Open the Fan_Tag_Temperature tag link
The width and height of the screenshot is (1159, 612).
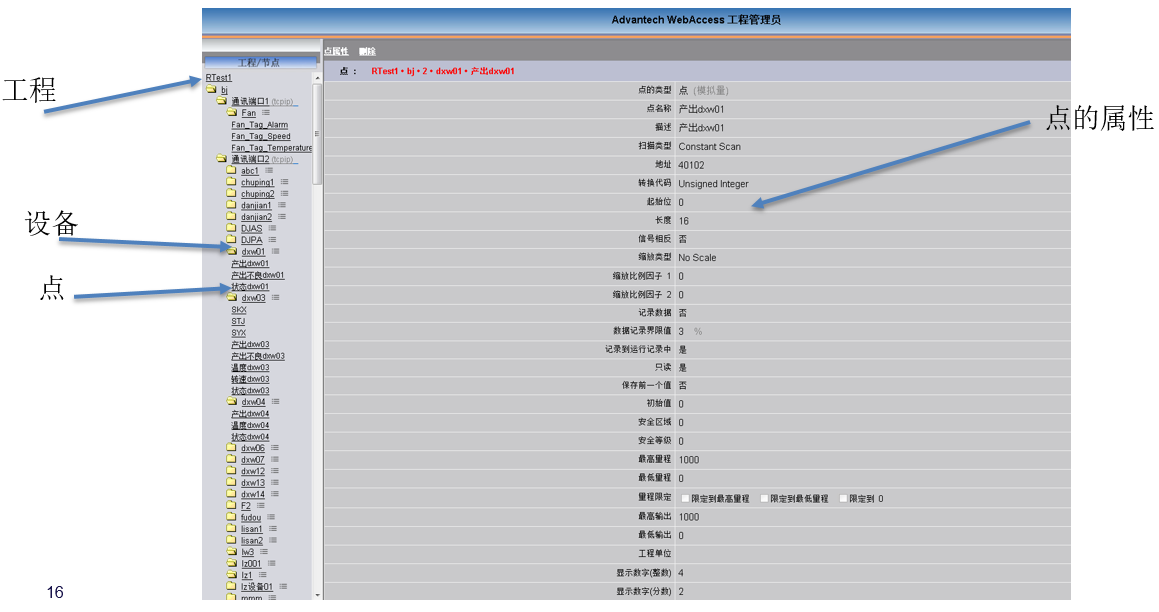click(x=271, y=148)
